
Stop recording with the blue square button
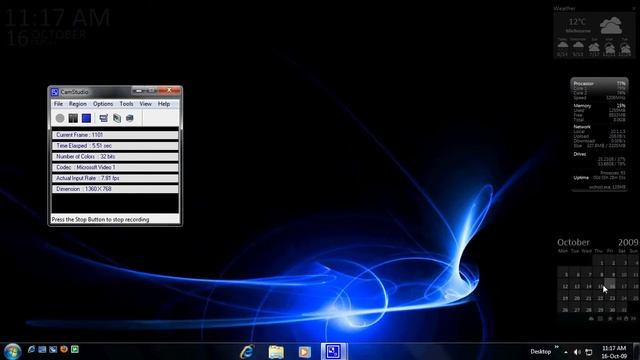[x=86, y=118]
